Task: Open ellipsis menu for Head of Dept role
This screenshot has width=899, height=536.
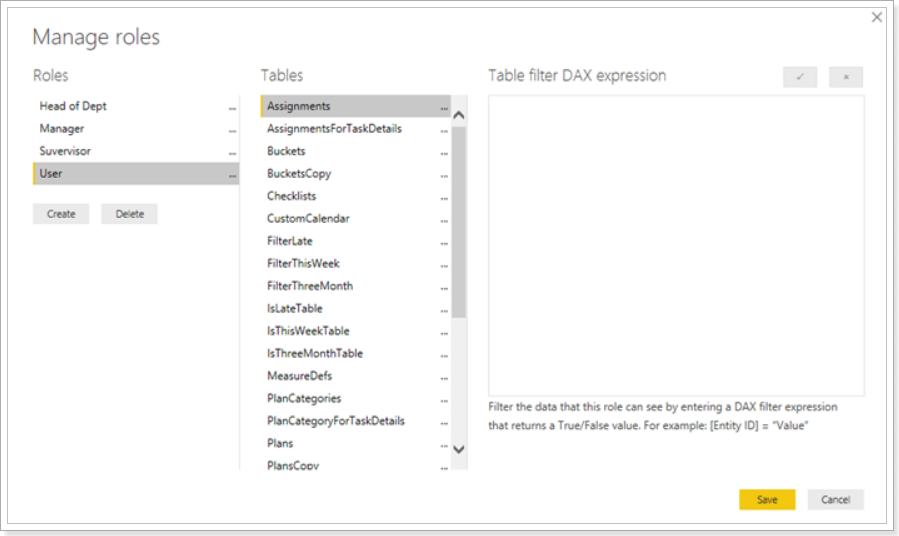Action: pyautogui.click(x=232, y=108)
